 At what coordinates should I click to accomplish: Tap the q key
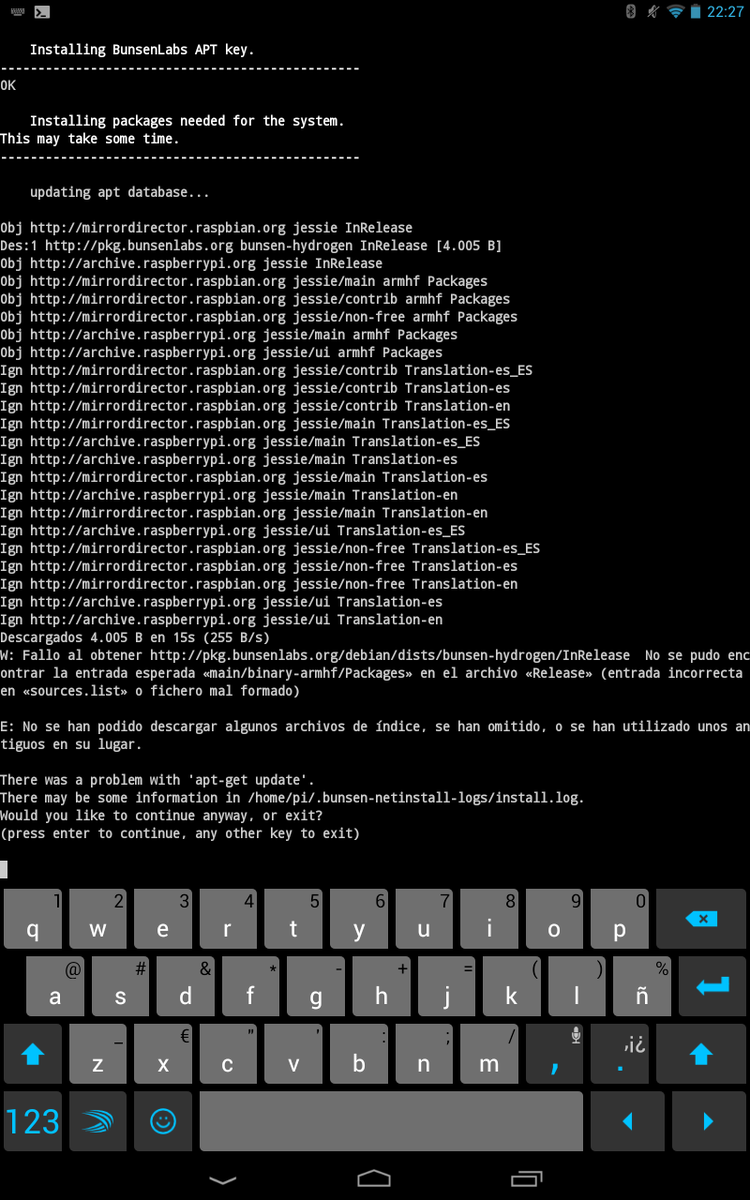coord(33,919)
